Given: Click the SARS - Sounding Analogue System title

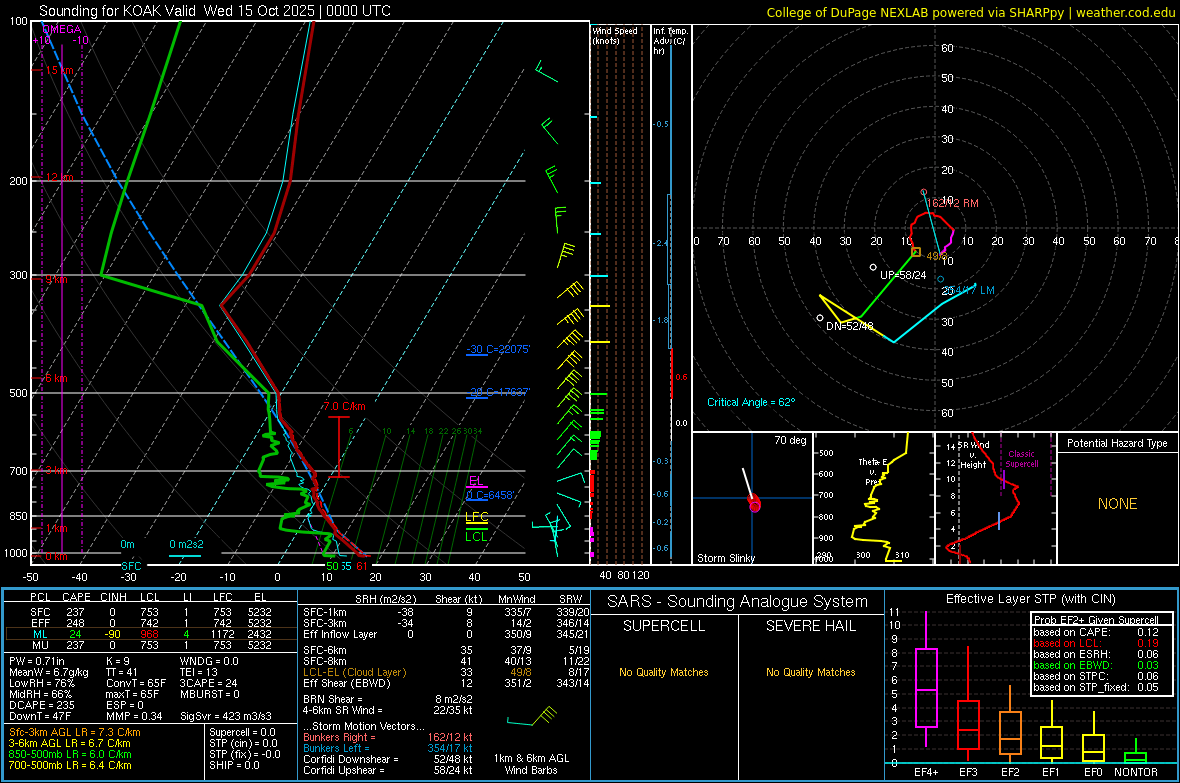Looking at the screenshot, I should [x=738, y=602].
